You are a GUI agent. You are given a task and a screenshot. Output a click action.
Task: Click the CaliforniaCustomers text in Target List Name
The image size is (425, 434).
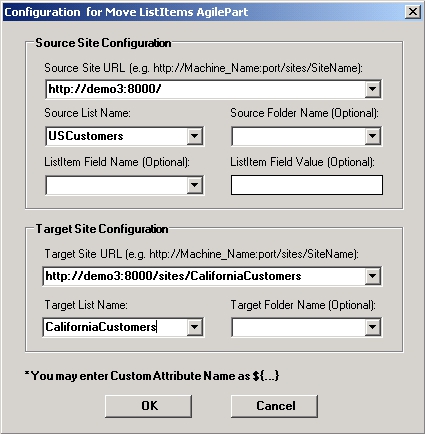click(x=101, y=327)
